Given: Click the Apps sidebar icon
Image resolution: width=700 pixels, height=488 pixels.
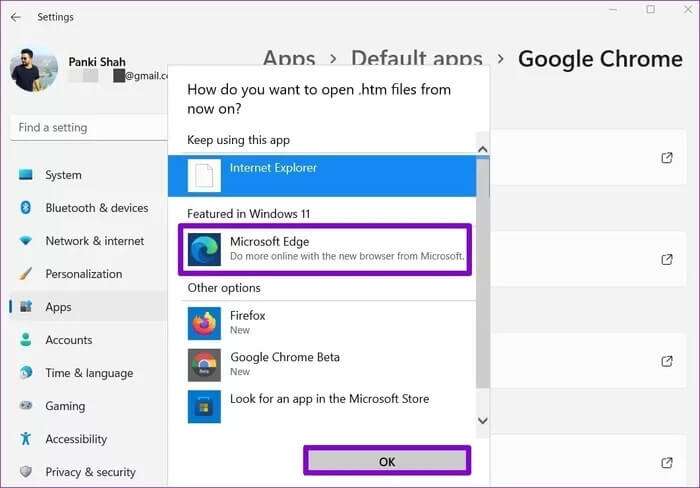Looking at the screenshot, I should tap(26, 307).
